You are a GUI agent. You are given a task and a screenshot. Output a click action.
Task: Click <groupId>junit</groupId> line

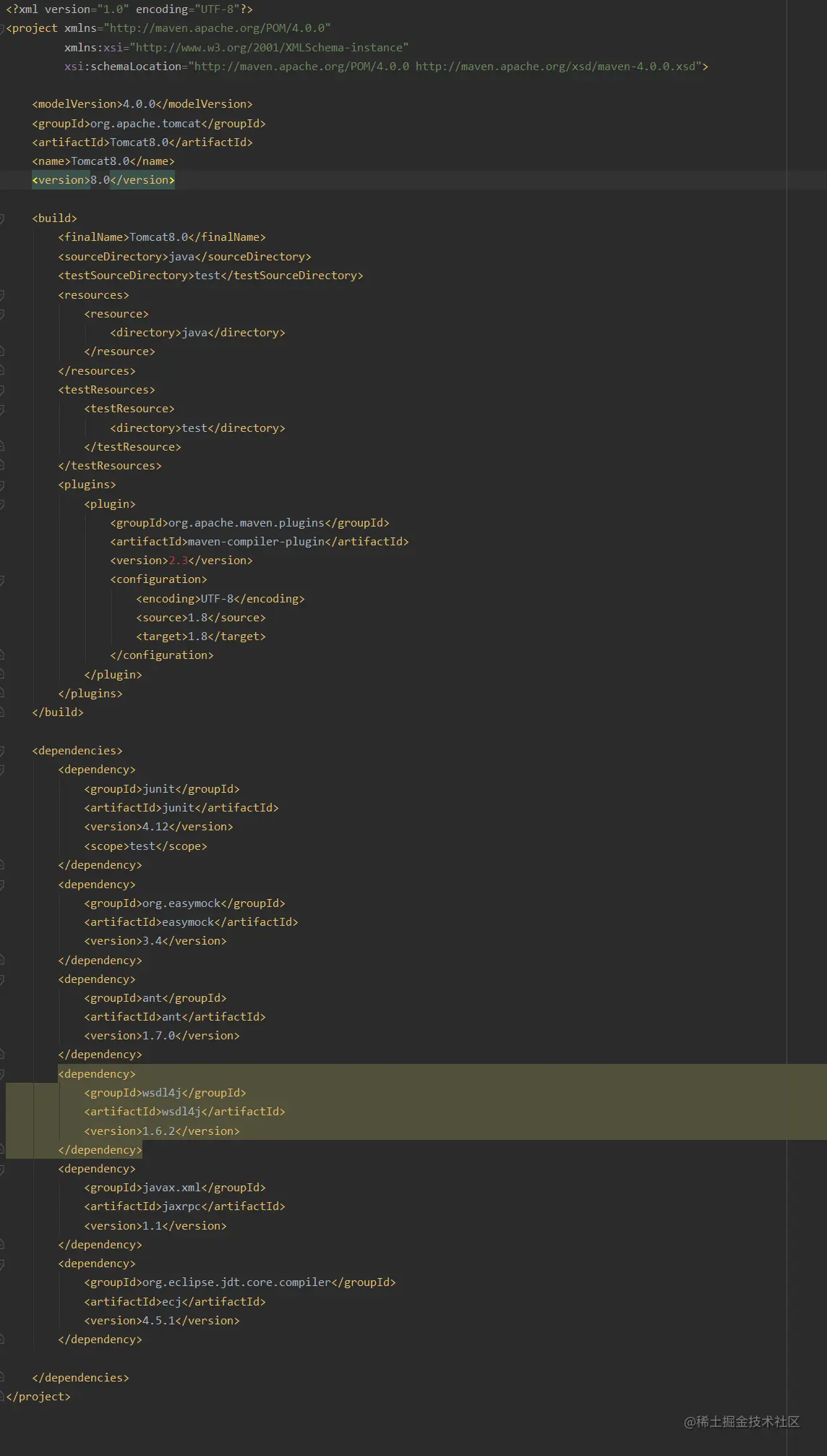[162, 789]
